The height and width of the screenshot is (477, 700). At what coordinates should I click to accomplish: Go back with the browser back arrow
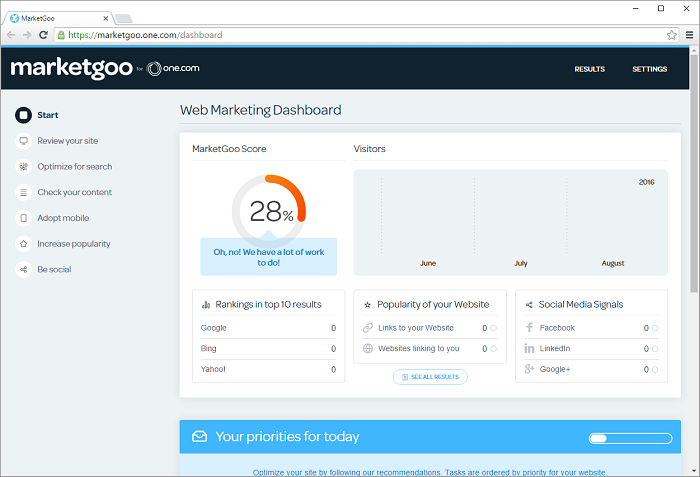click(11, 35)
